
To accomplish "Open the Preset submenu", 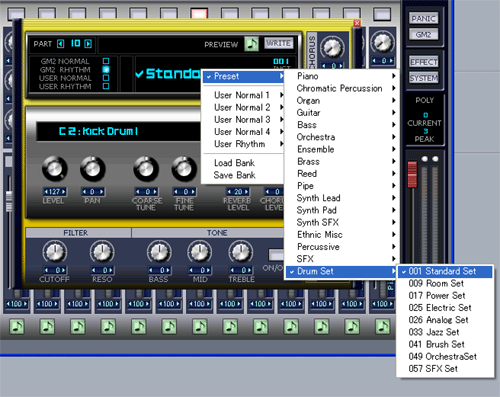I will (244, 76).
